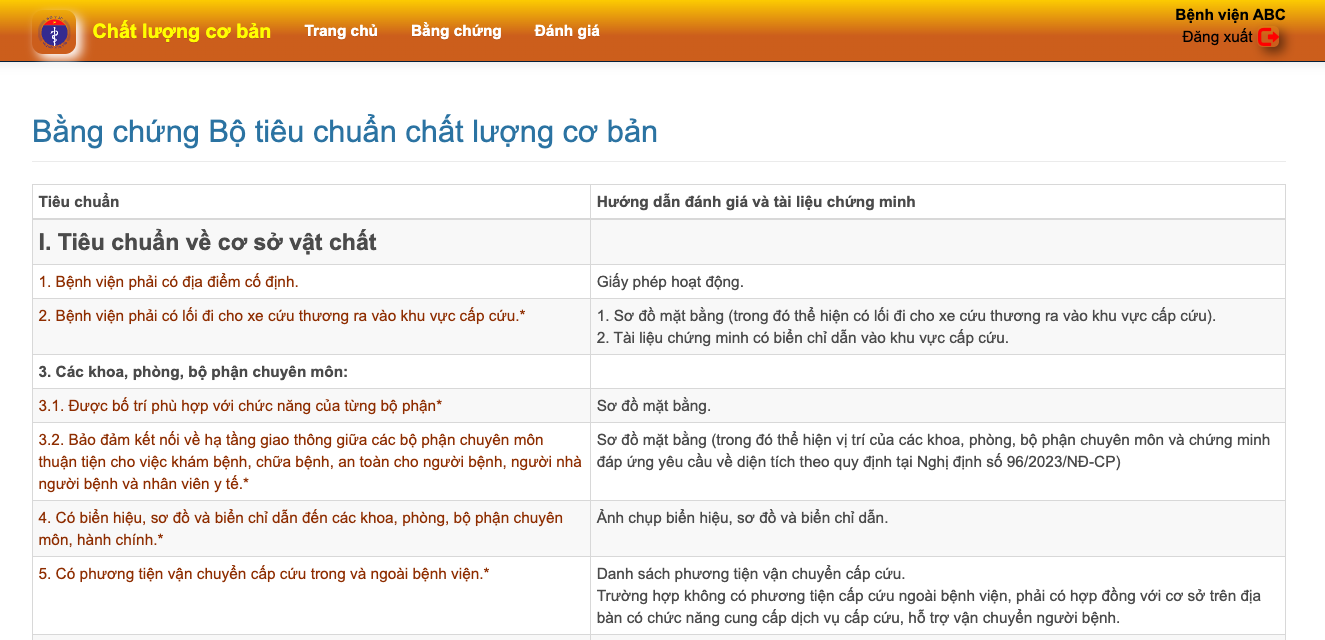Click the Bệnh viện ABC account name

coord(1230,15)
